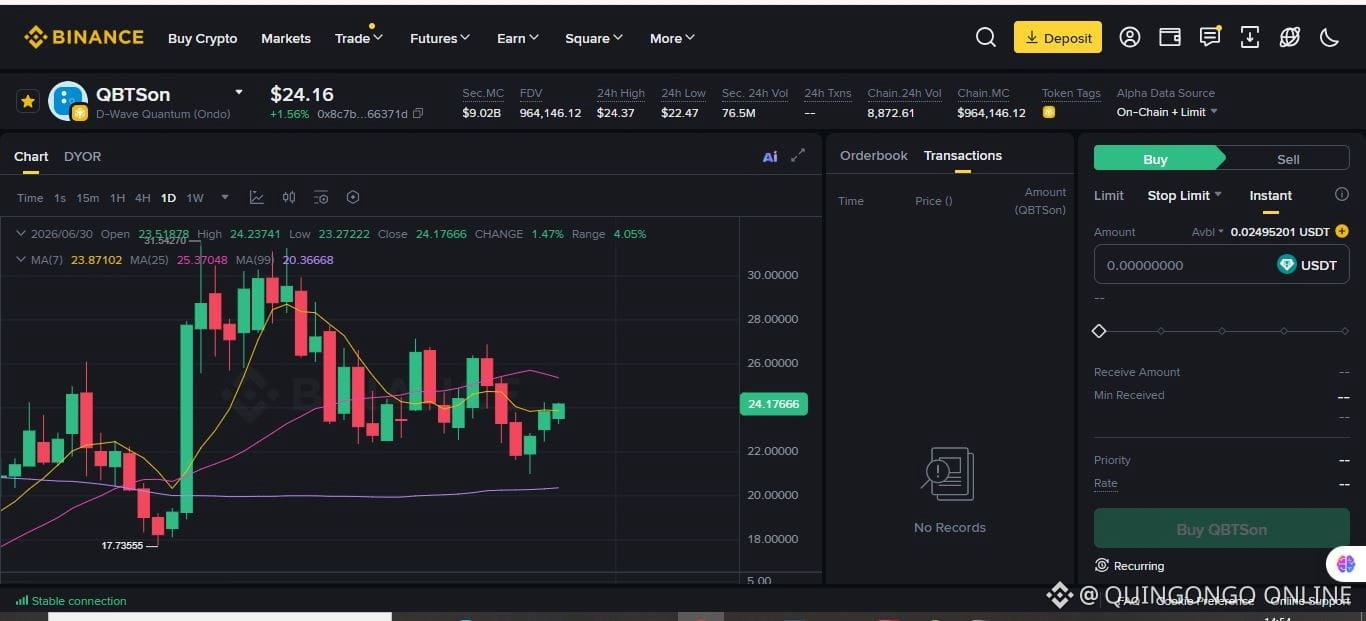Image resolution: width=1366 pixels, height=621 pixels.
Task: Click the Binance logo
Action: click(84, 38)
